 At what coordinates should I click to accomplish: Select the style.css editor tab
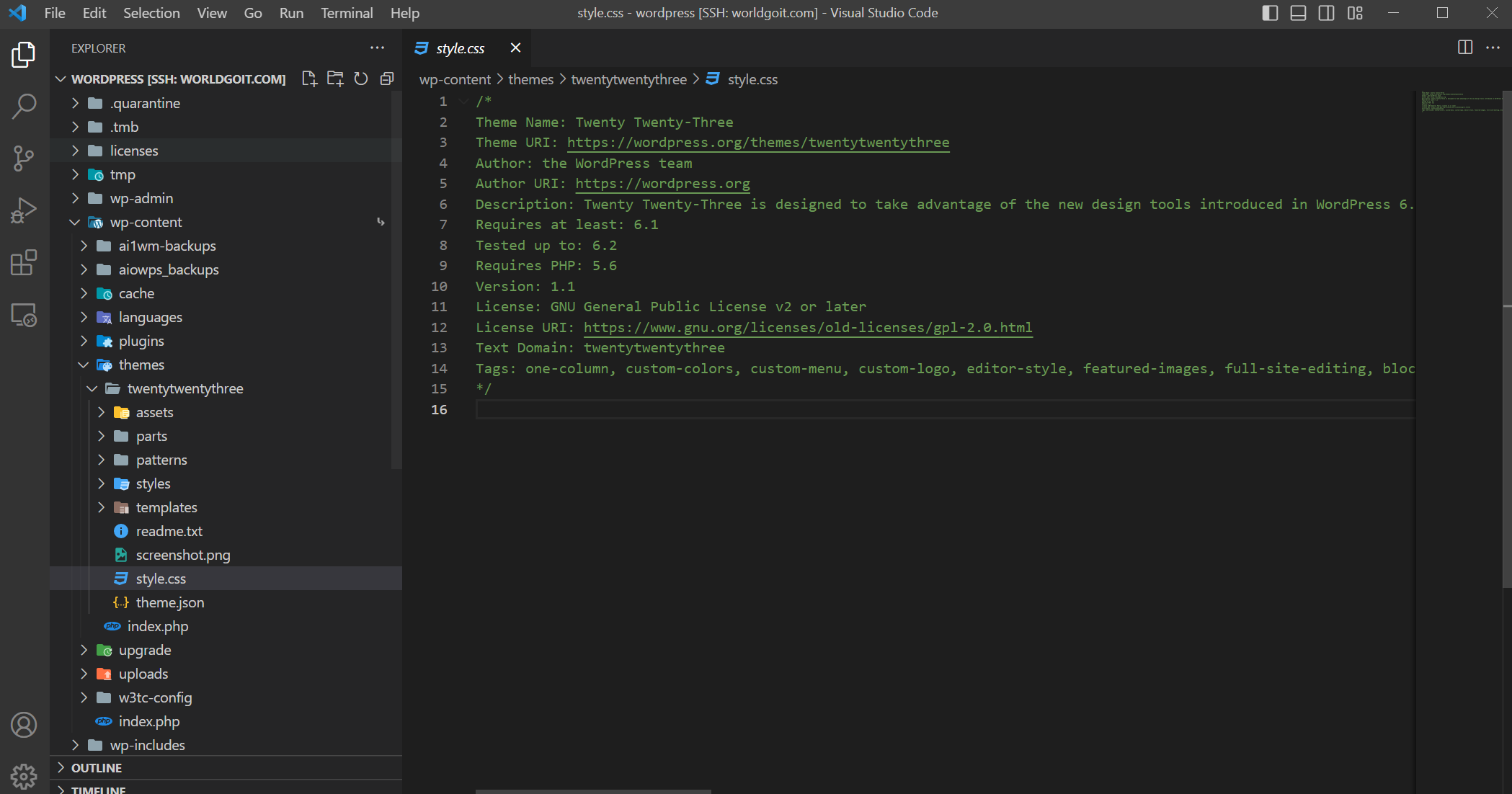pyautogui.click(x=461, y=48)
